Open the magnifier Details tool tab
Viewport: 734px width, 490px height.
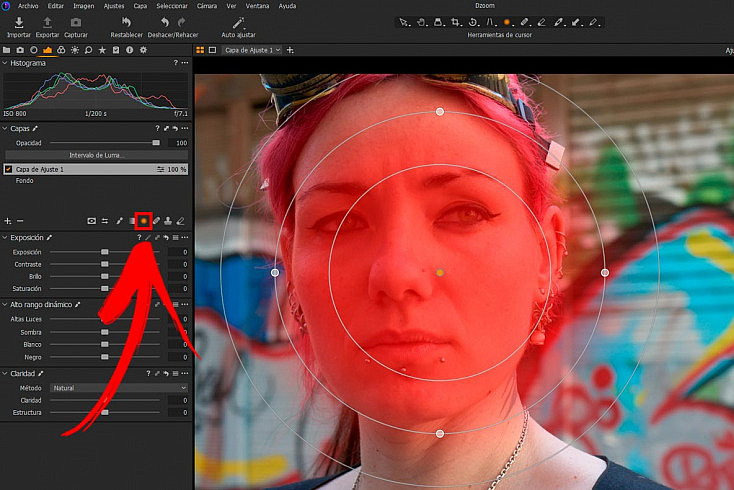point(88,50)
